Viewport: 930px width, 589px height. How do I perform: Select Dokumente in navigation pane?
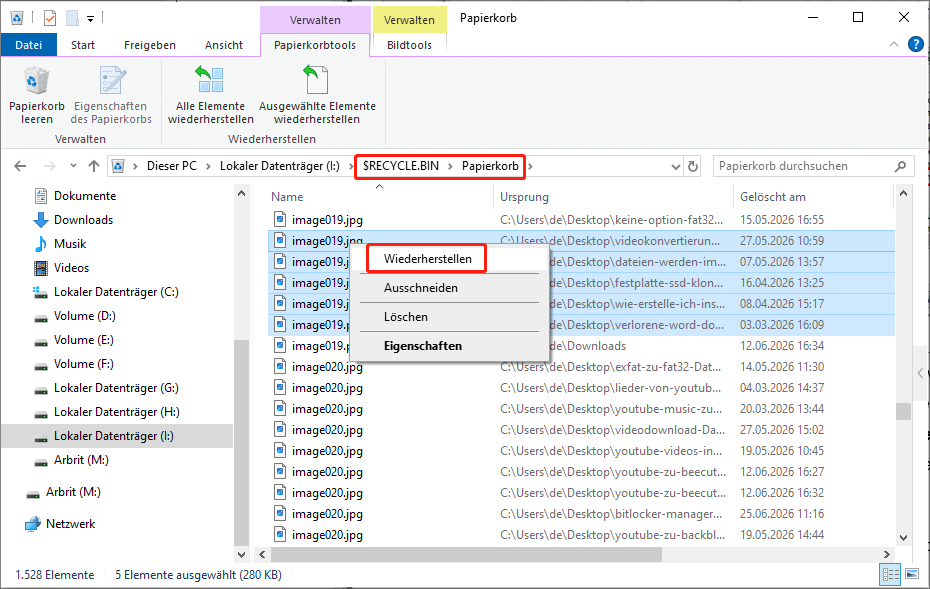tap(85, 196)
